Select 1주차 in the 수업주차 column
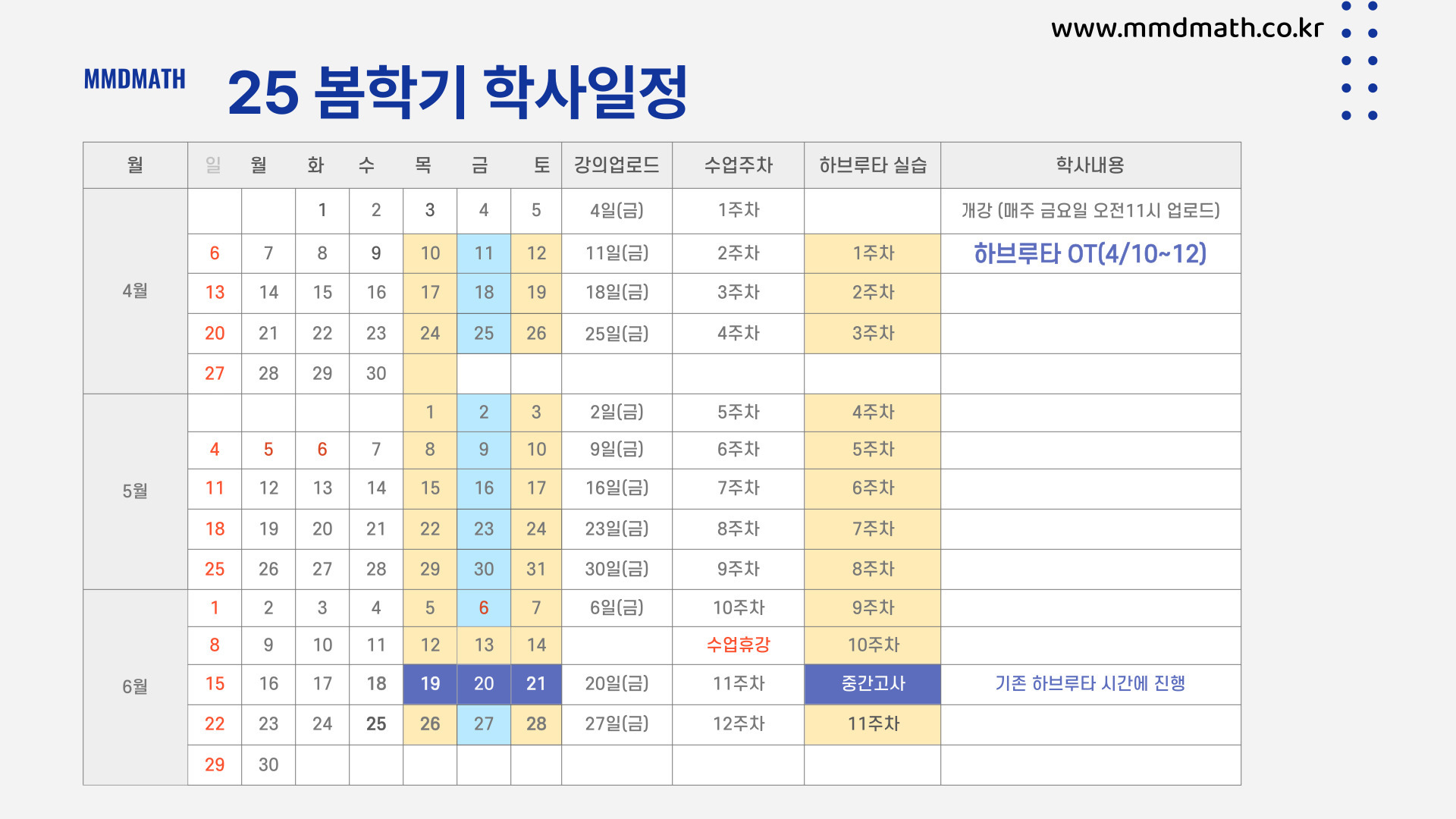1456x819 pixels. 738,211
